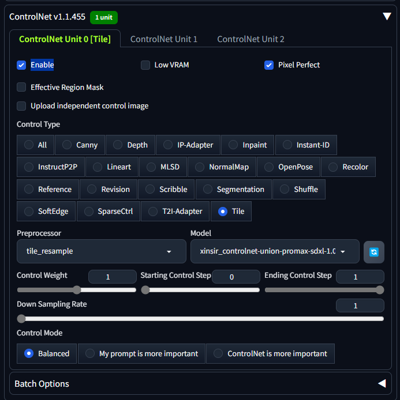Collapse the ControlNet v1.1.455 panel triangle
The width and height of the screenshot is (400, 400).
[387, 16]
